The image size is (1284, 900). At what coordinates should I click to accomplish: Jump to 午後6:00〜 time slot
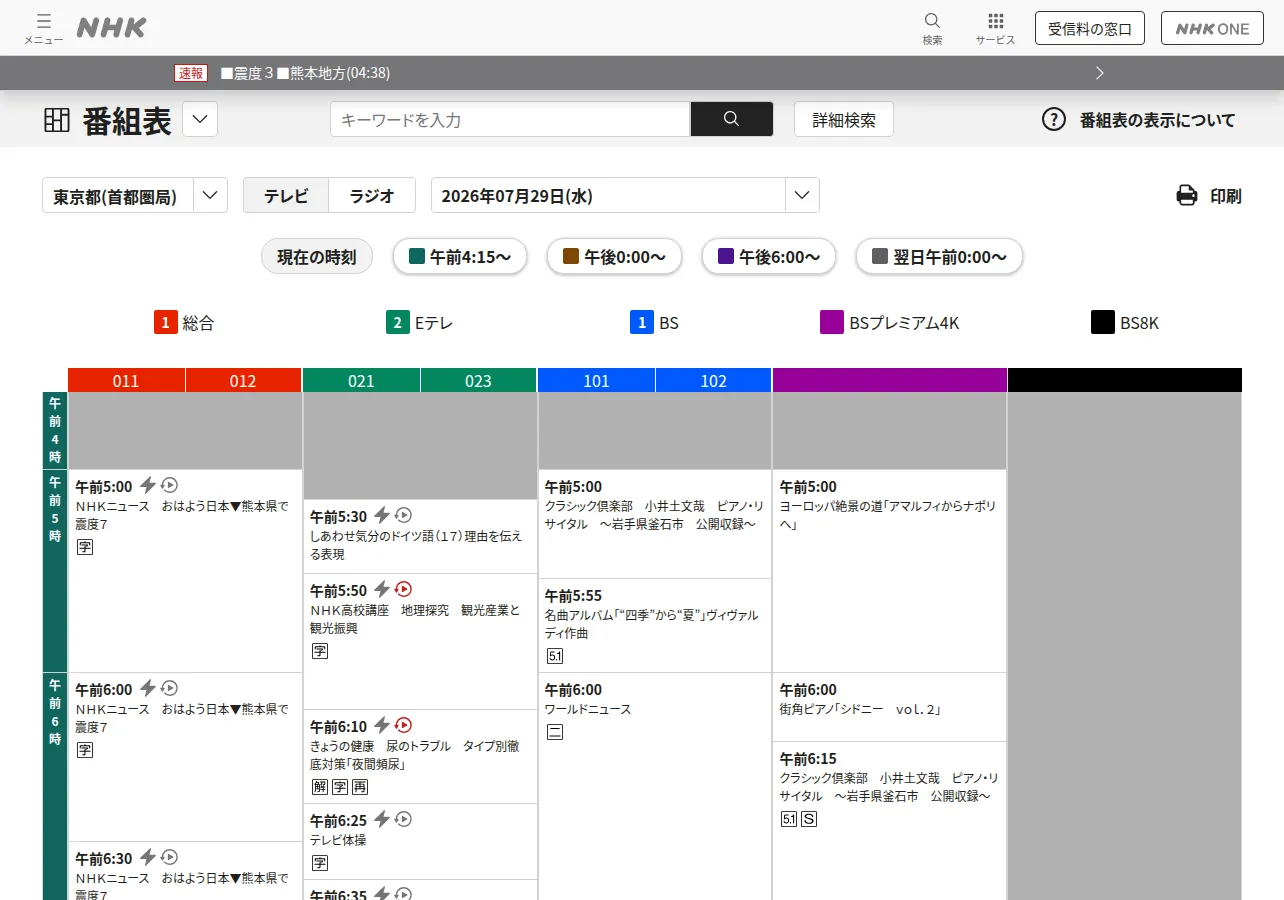[769, 256]
